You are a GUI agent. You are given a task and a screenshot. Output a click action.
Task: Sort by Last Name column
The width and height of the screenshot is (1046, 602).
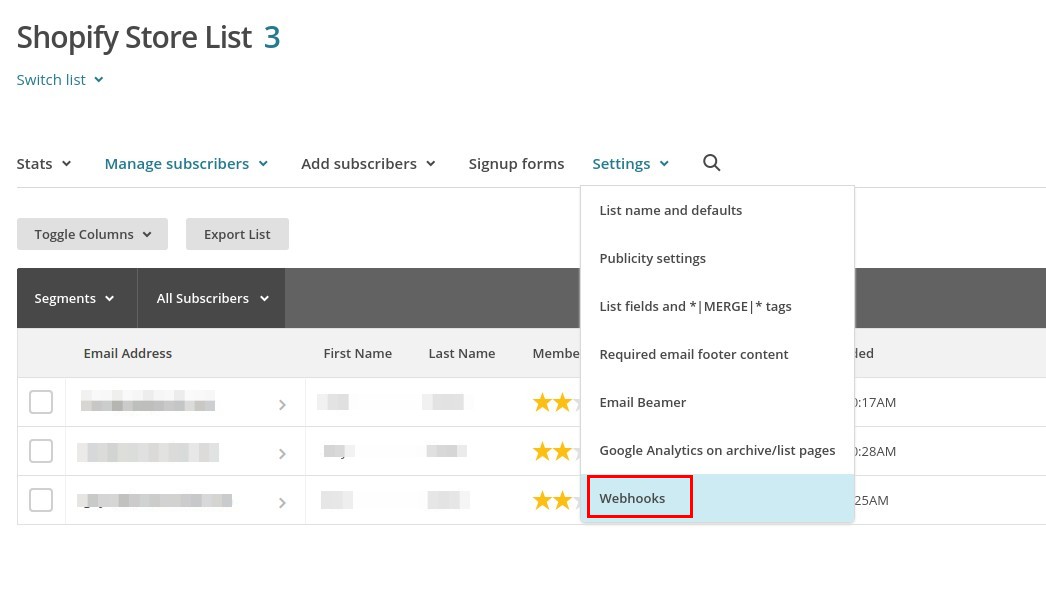point(462,353)
